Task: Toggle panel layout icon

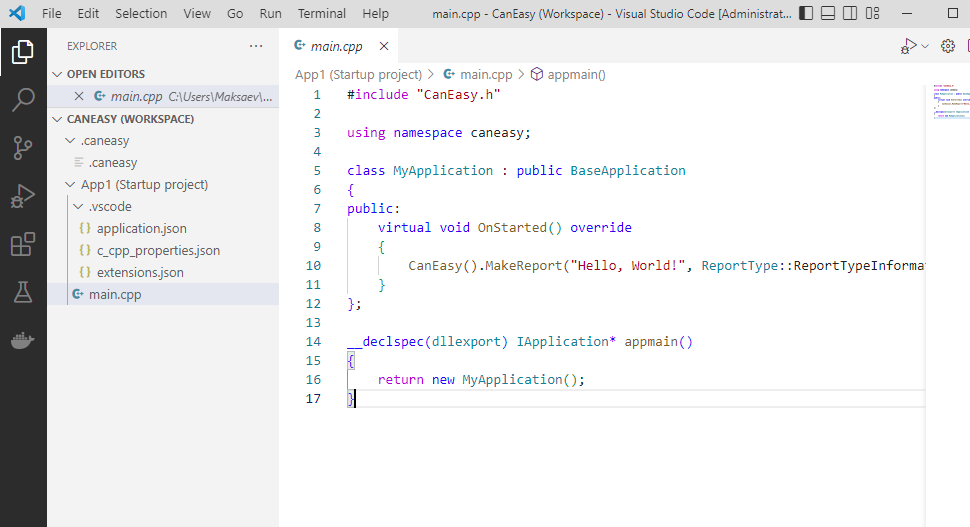Action: [828, 13]
